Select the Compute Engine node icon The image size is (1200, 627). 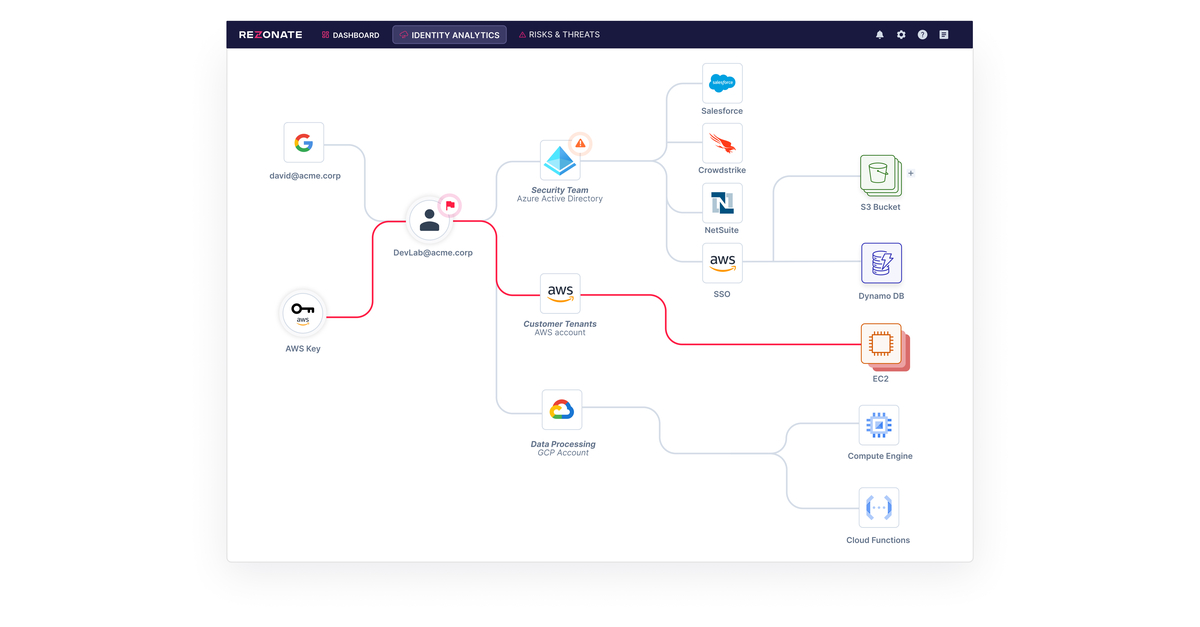coord(878,424)
